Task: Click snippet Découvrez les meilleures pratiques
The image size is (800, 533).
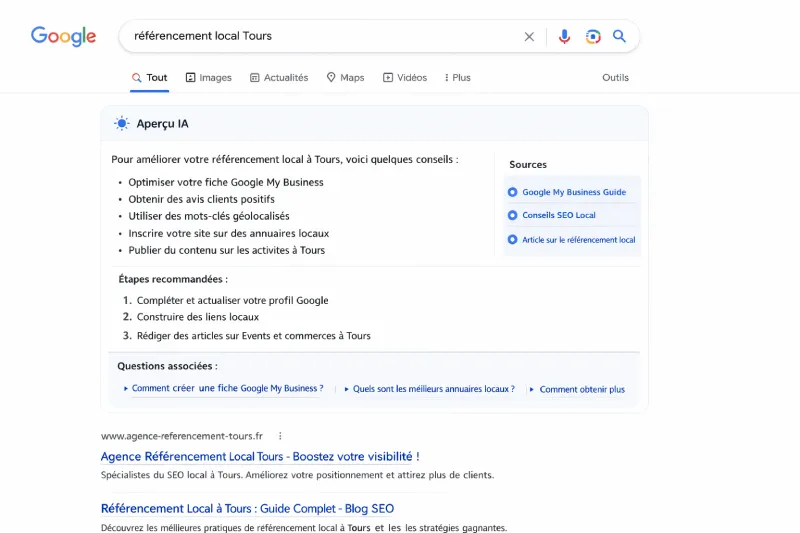Action: 304,527
